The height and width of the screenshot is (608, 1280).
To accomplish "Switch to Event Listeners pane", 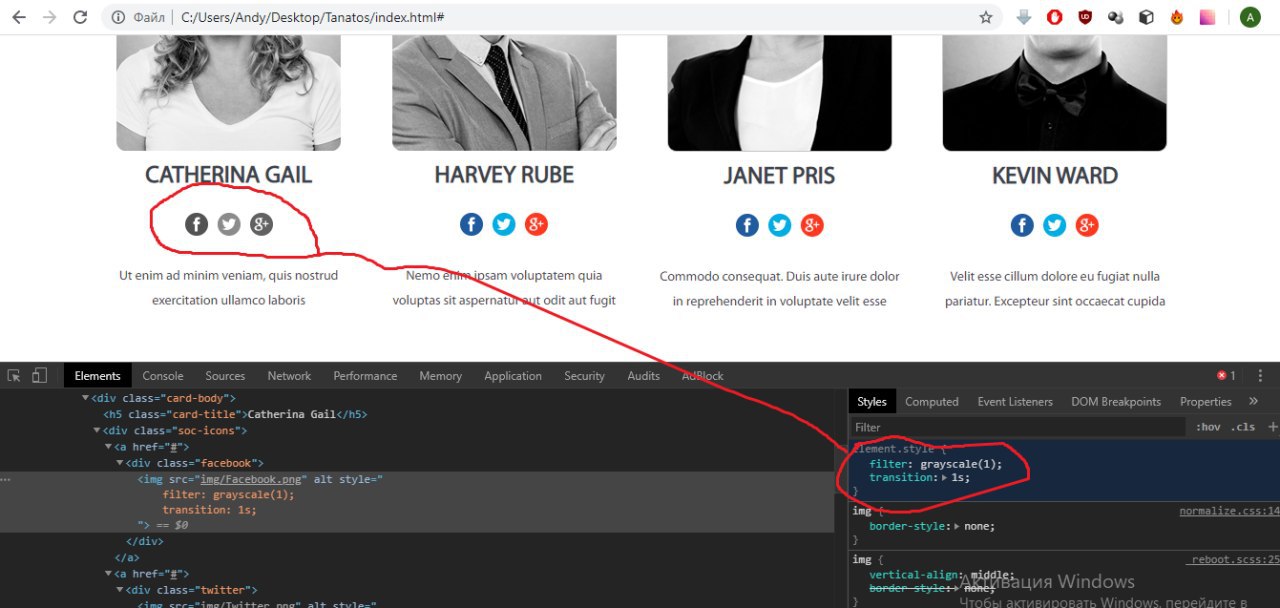I will pyautogui.click(x=1015, y=402).
